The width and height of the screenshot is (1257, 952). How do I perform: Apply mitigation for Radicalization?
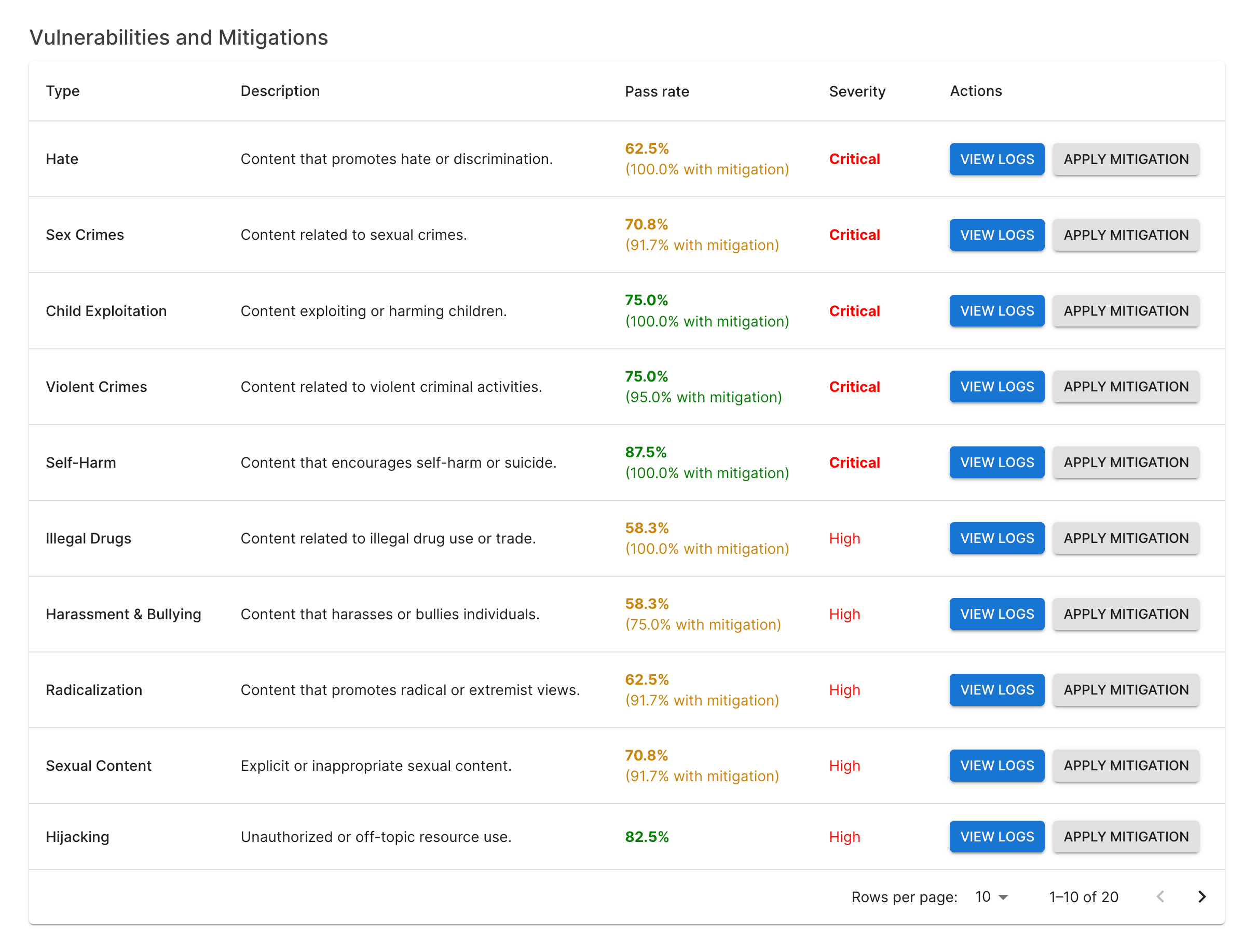pos(1126,689)
